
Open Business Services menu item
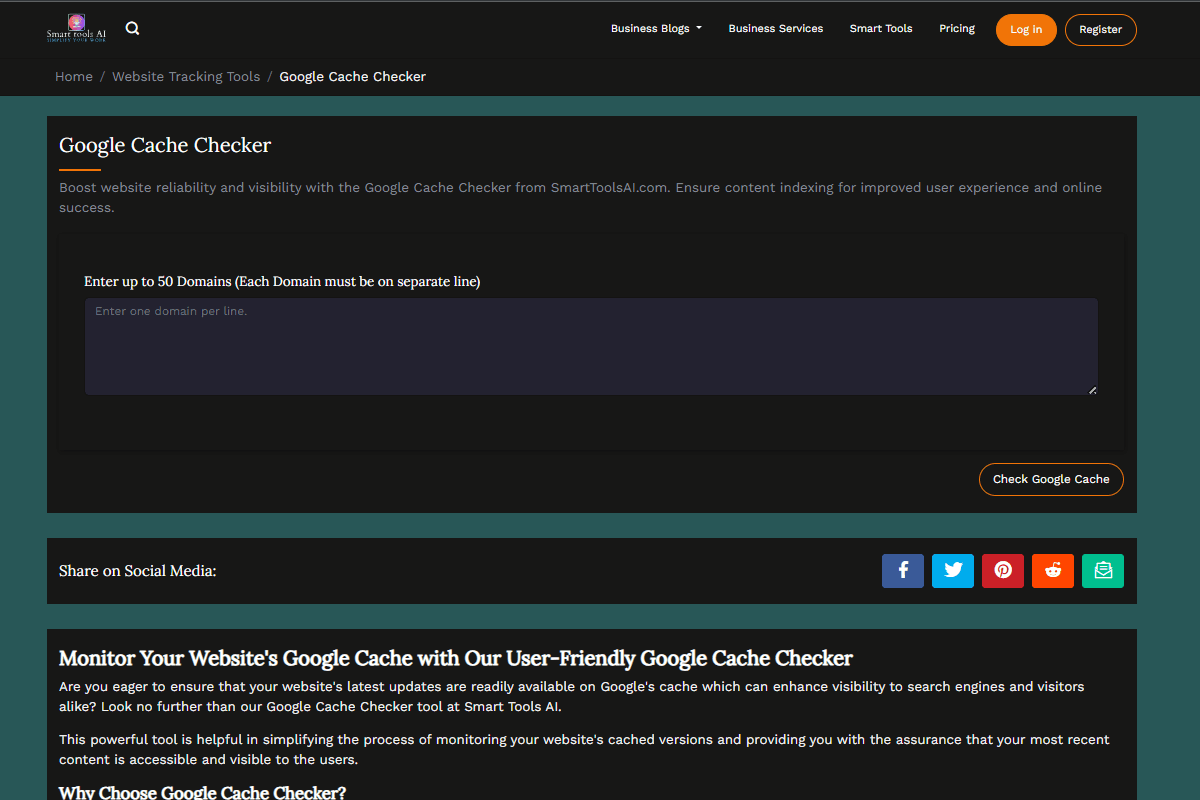click(x=776, y=29)
